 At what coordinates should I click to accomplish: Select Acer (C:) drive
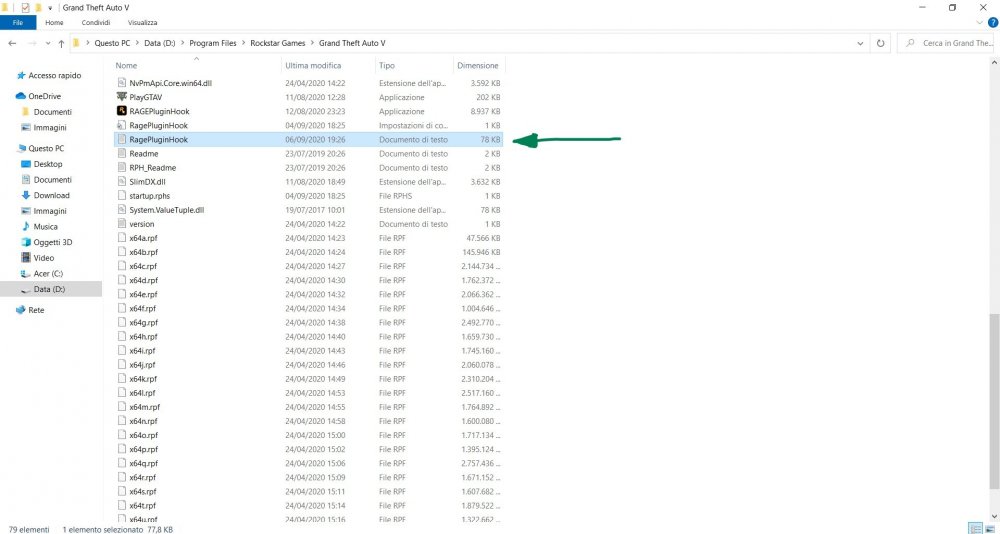pyautogui.click(x=42, y=274)
